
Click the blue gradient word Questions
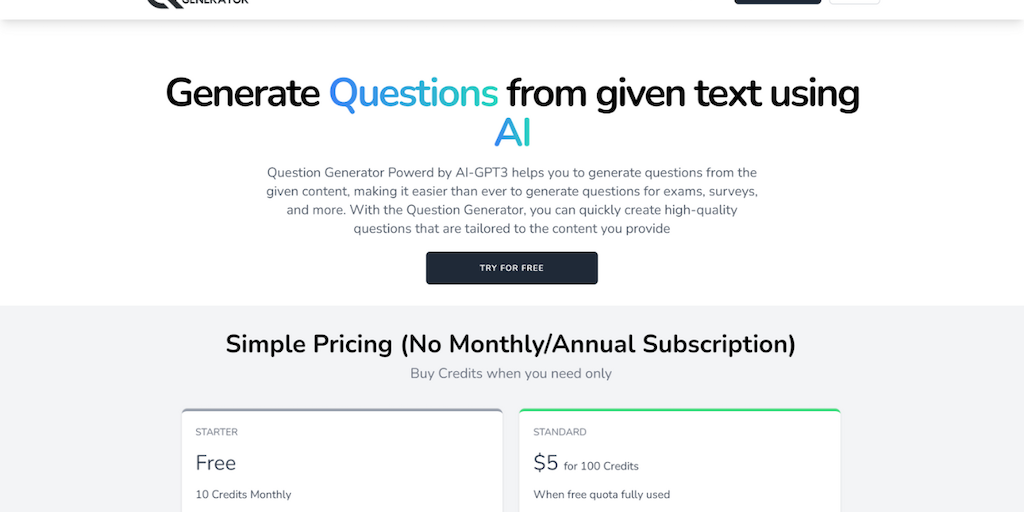(413, 93)
